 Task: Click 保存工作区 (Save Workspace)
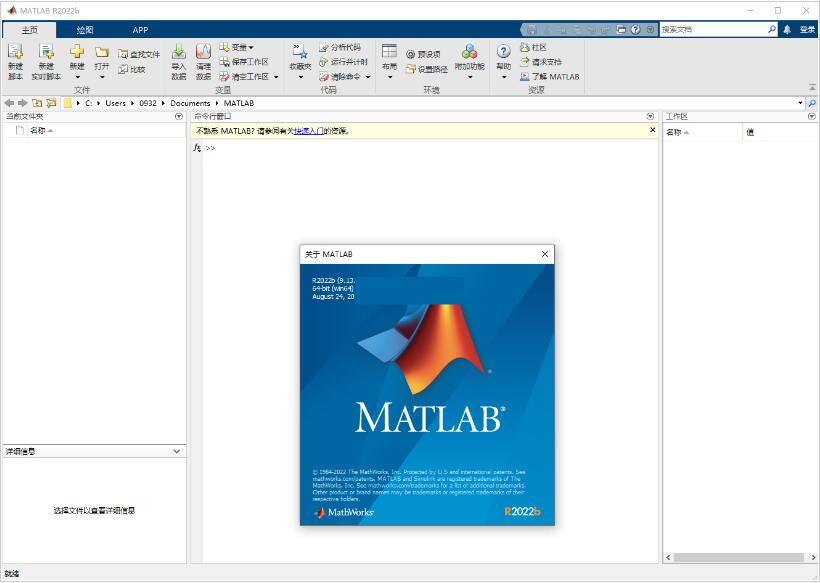pos(244,62)
